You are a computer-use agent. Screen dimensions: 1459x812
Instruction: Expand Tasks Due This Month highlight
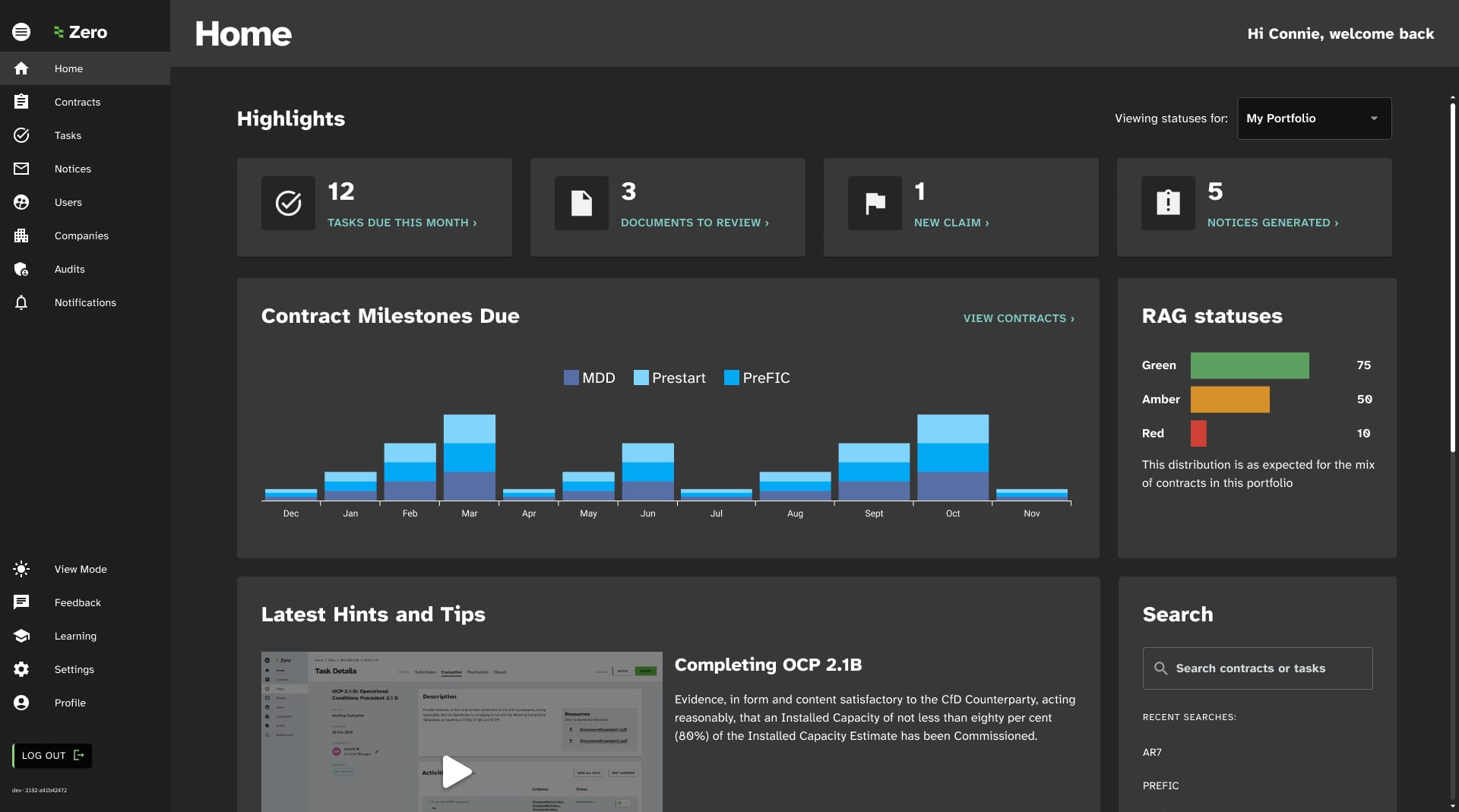(402, 223)
